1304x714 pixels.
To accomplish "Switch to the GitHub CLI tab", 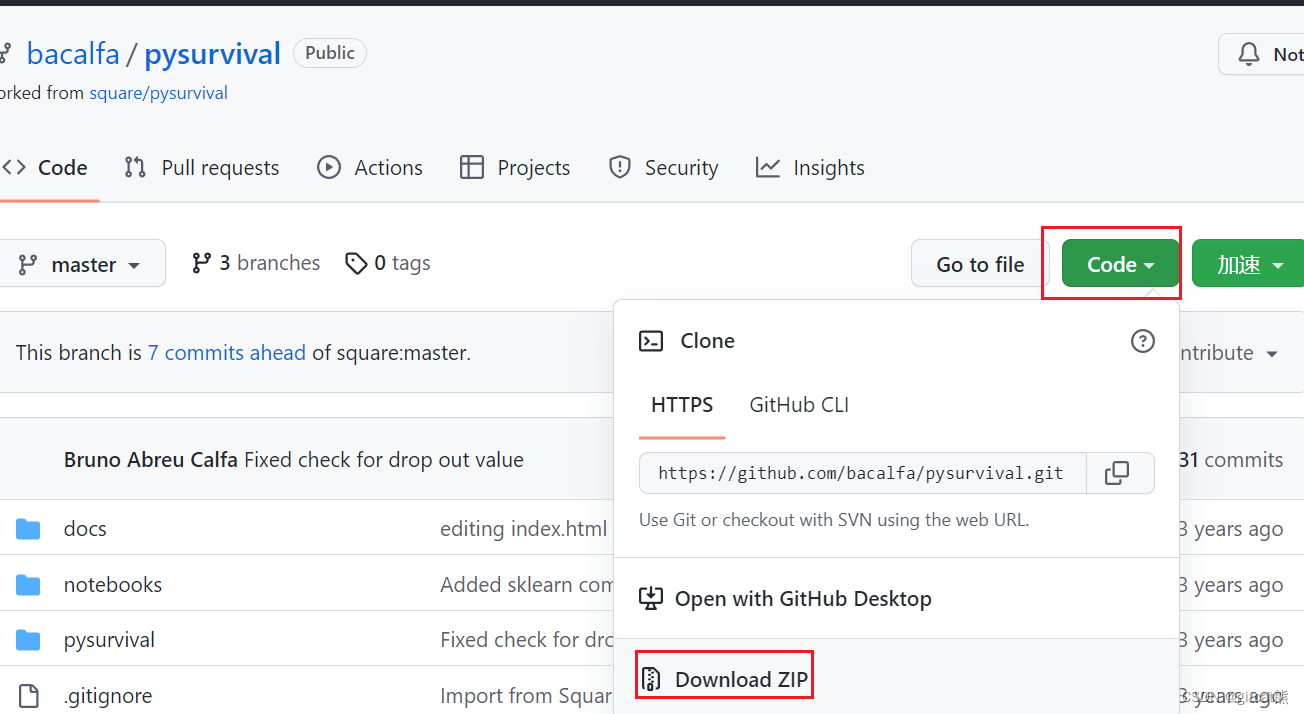I will tap(799, 405).
